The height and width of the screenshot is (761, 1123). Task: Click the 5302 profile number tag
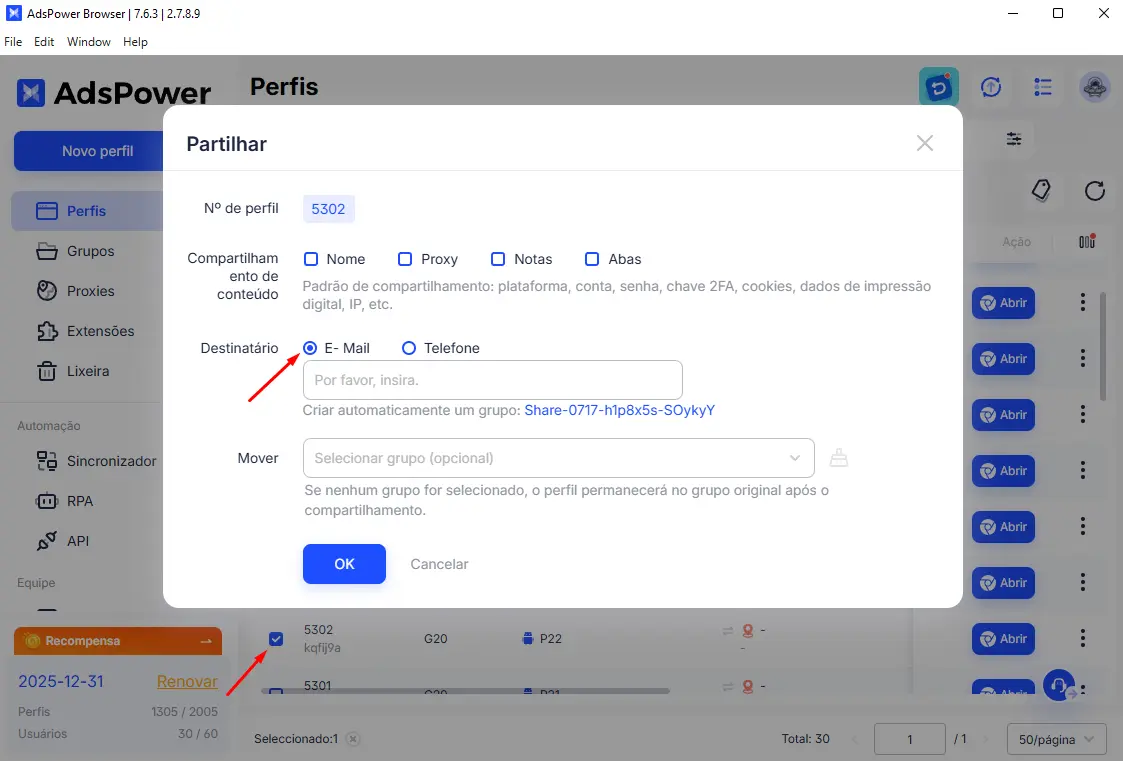(328, 209)
